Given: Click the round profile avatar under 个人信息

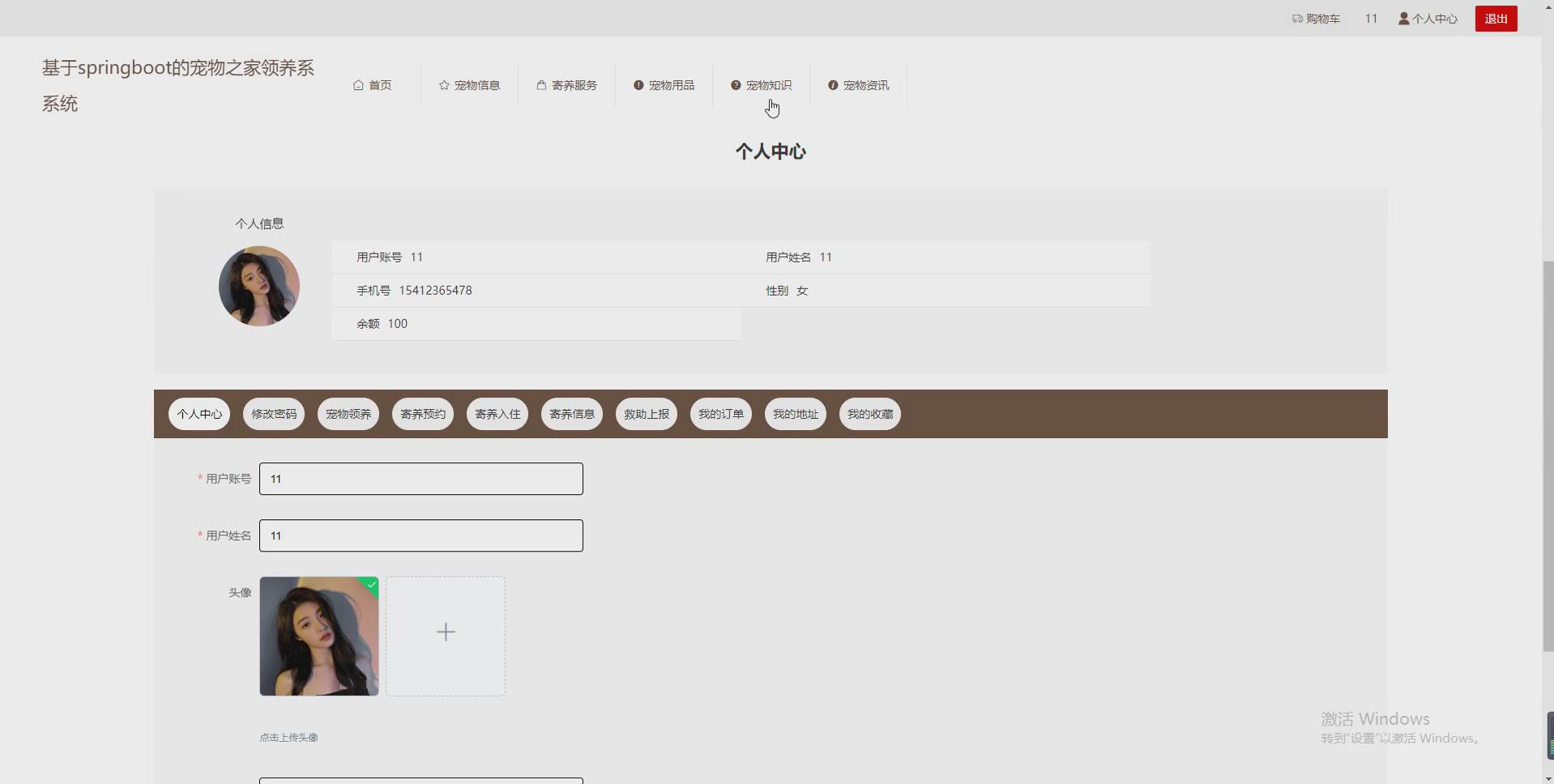Looking at the screenshot, I should 259,286.
